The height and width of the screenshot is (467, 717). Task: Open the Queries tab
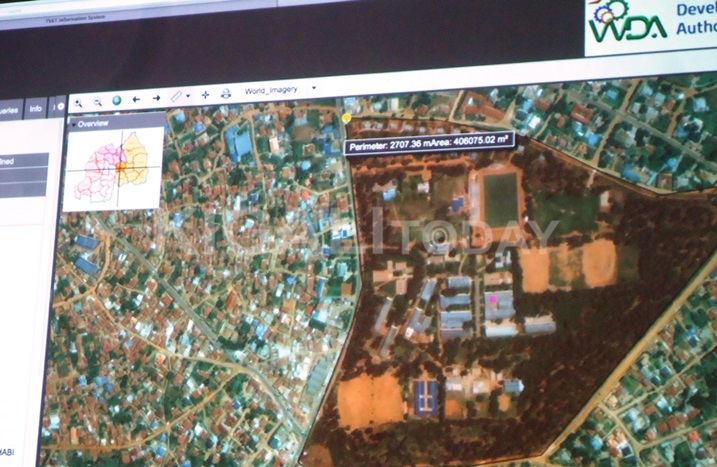click(x=8, y=110)
